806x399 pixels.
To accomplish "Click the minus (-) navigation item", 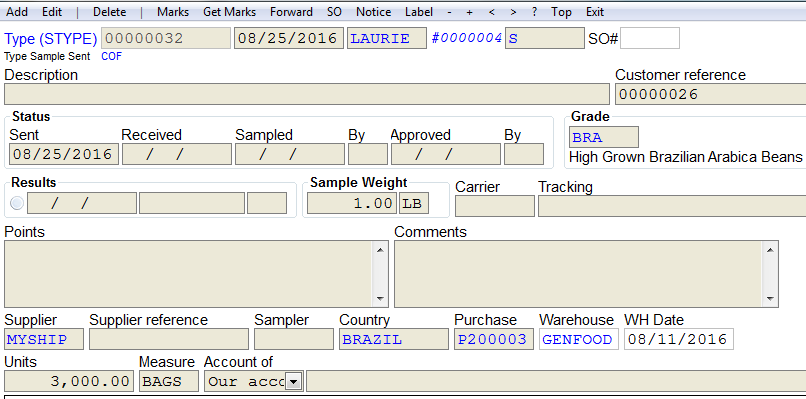I will (x=450, y=12).
